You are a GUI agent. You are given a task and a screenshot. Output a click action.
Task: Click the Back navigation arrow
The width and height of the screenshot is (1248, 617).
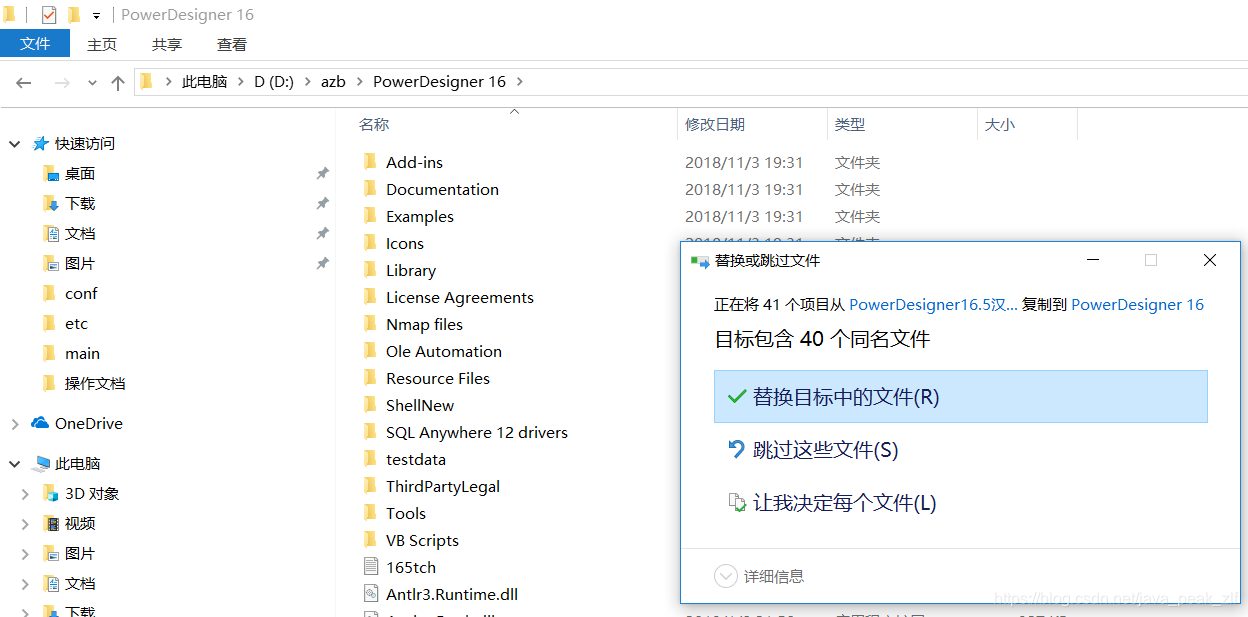click(x=24, y=83)
